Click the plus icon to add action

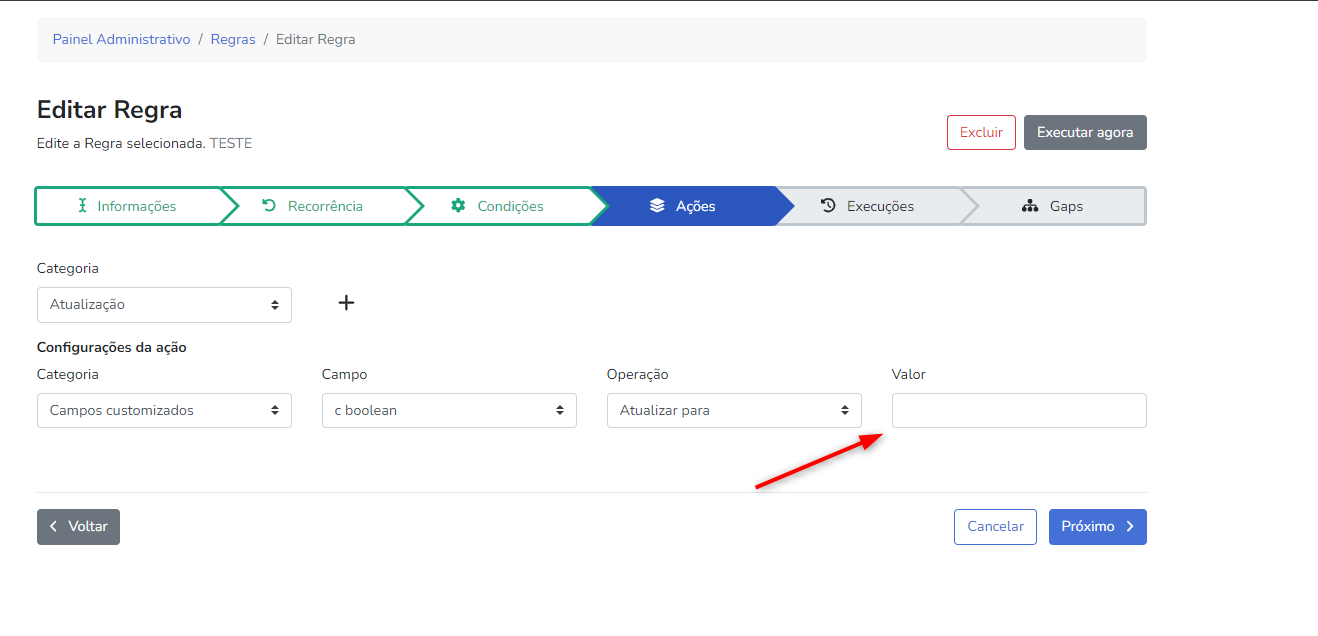346,303
